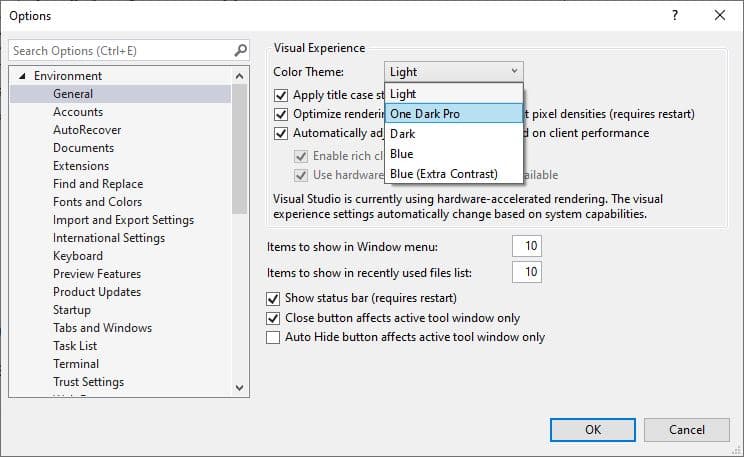Open Find and Replace settings
This screenshot has width=744, height=457.
(98, 184)
